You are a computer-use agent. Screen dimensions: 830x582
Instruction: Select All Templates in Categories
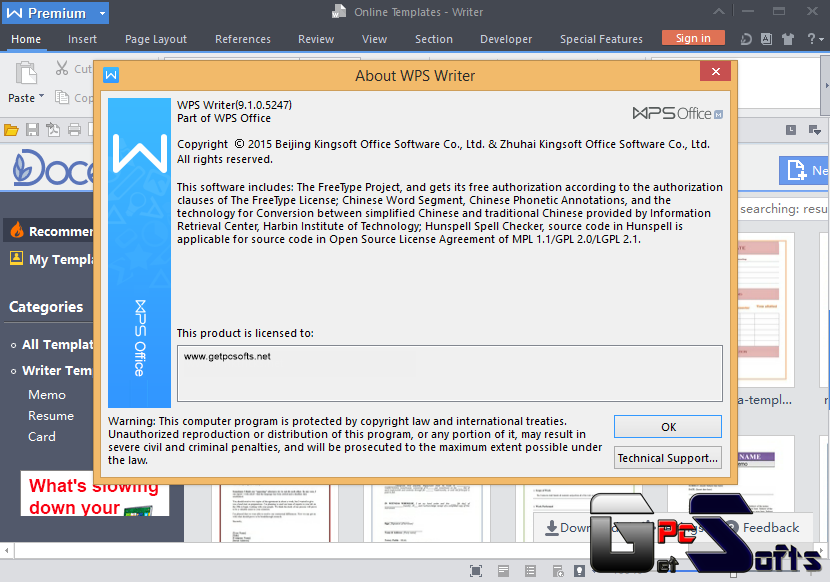[x=57, y=344]
